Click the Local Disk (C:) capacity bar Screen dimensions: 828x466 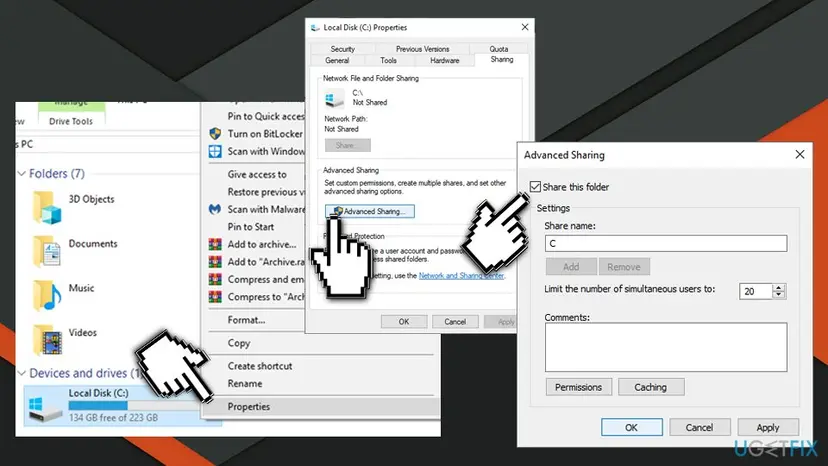click(135, 405)
